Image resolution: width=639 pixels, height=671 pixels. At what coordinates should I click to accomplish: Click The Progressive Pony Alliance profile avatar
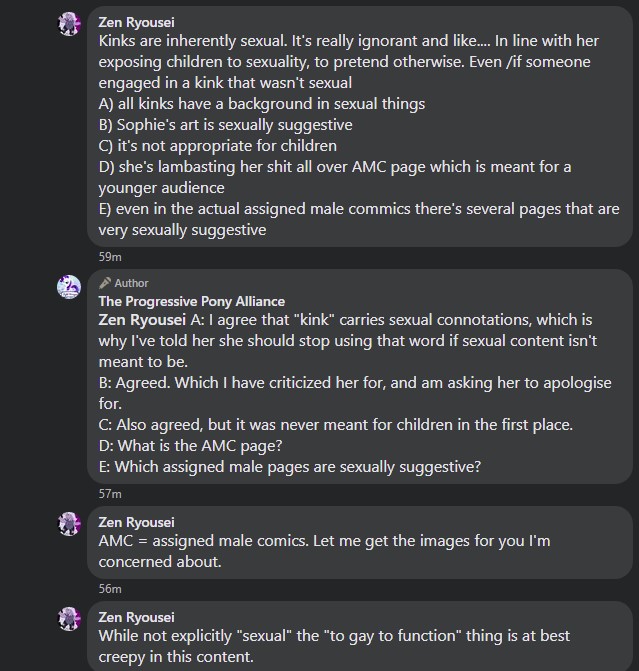69,287
